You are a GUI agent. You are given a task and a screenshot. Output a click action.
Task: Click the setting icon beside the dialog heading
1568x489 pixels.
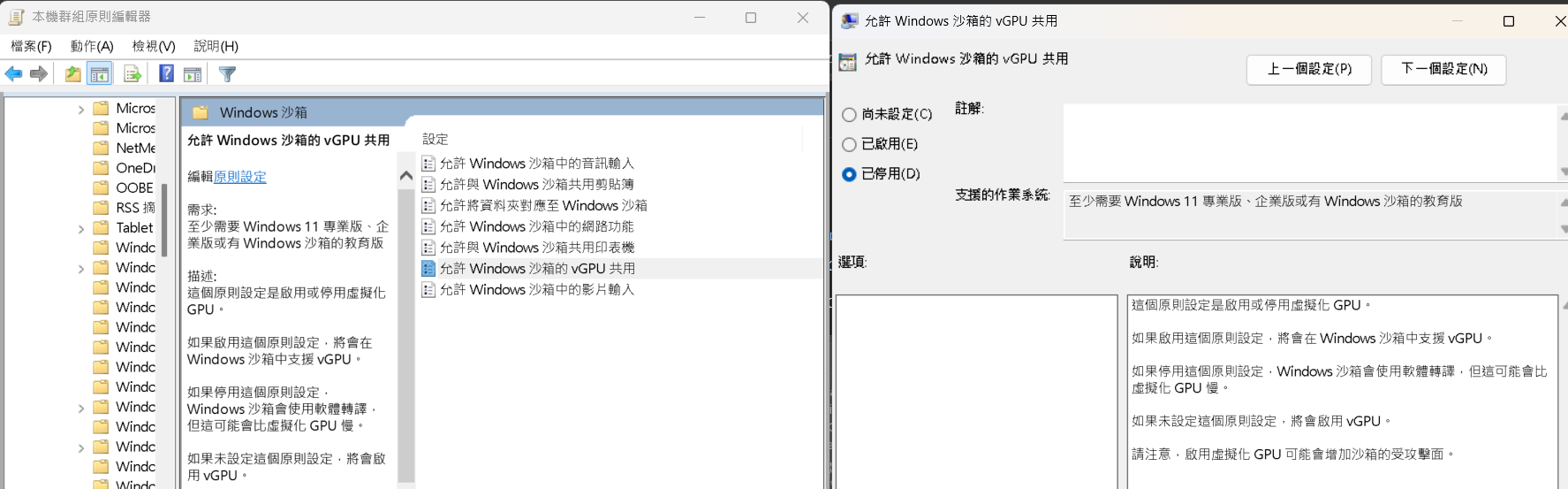tap(848, 62)
